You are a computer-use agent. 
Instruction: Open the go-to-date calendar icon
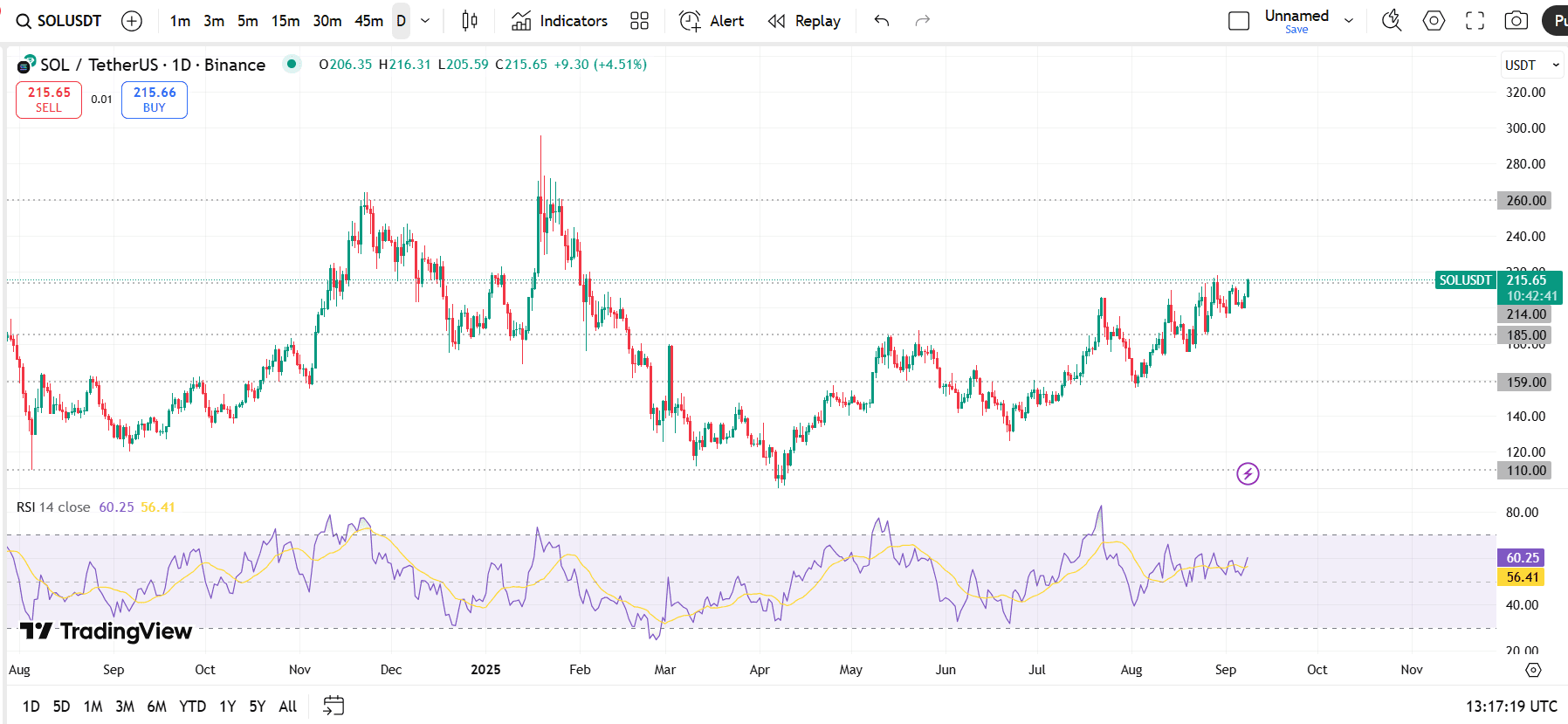pyautogui.click(x=334, y=706)
